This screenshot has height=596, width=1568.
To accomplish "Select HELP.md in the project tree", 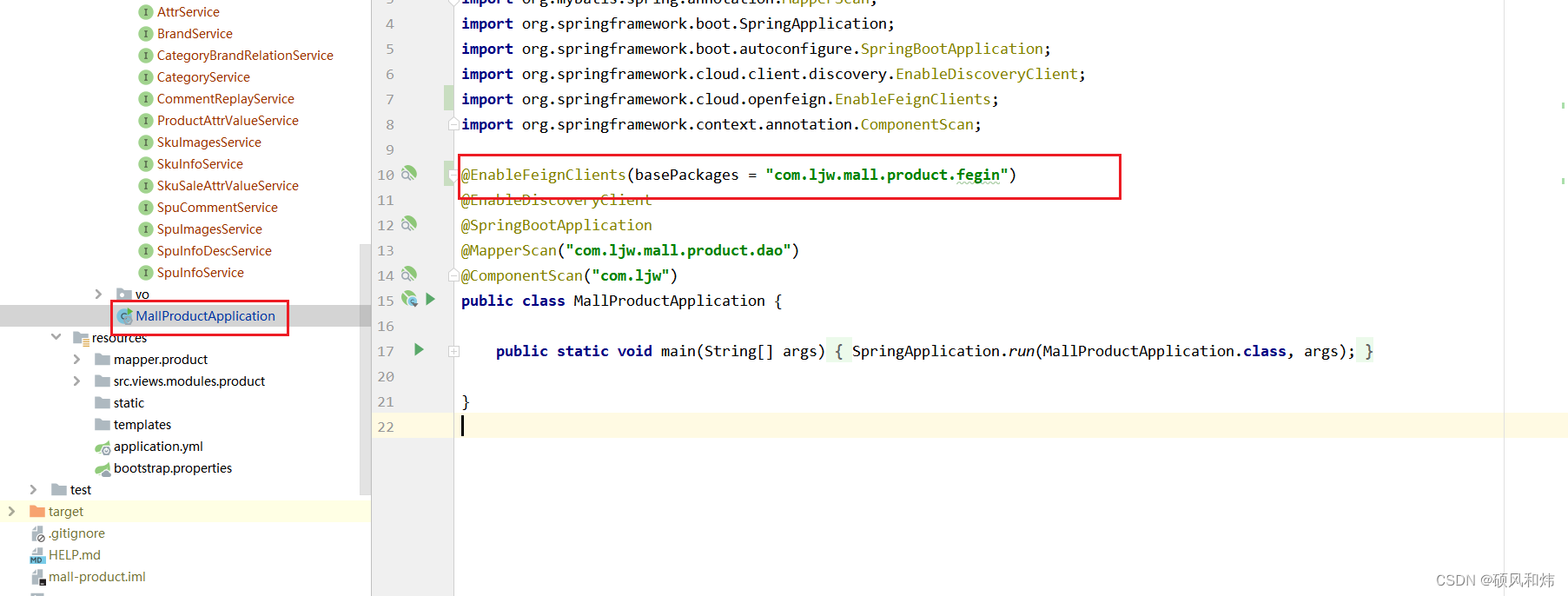I will coord(75,555).
